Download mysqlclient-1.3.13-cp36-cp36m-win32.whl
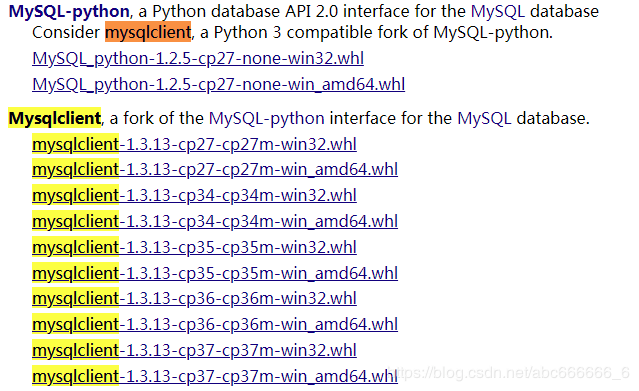This screenshot has height=391, width=639. tap(194, 298)
